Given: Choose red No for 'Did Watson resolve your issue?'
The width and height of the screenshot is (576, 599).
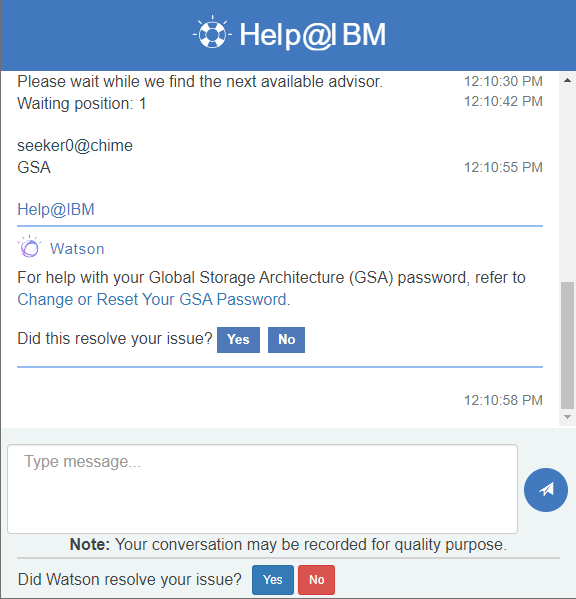Looking at the screenshot, I should 316,580.
